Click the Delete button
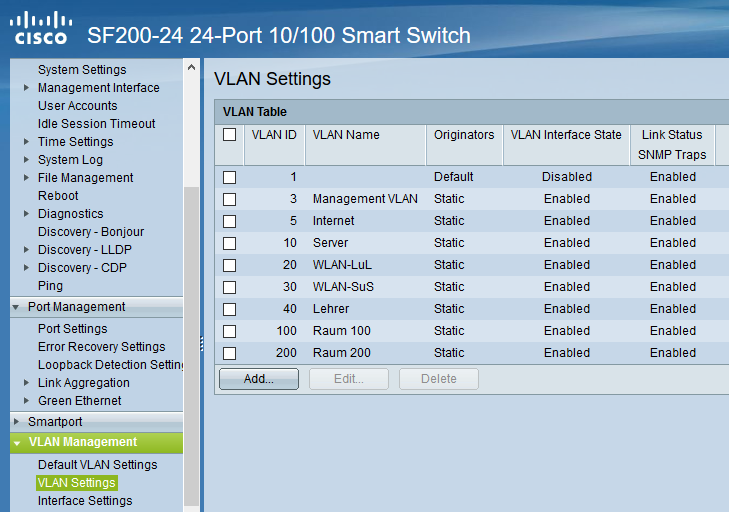729x512 pixels. (438, 379)
